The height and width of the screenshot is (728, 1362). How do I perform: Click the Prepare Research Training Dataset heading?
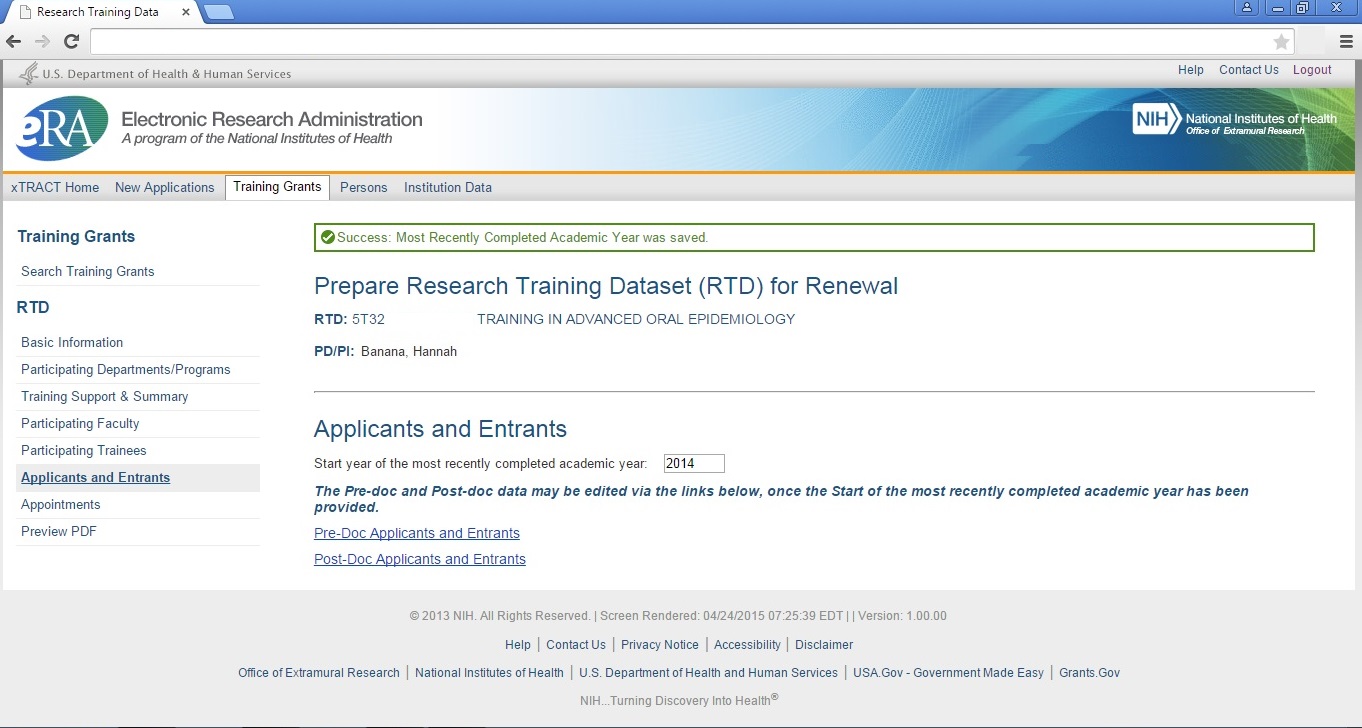tap(606, 286)
